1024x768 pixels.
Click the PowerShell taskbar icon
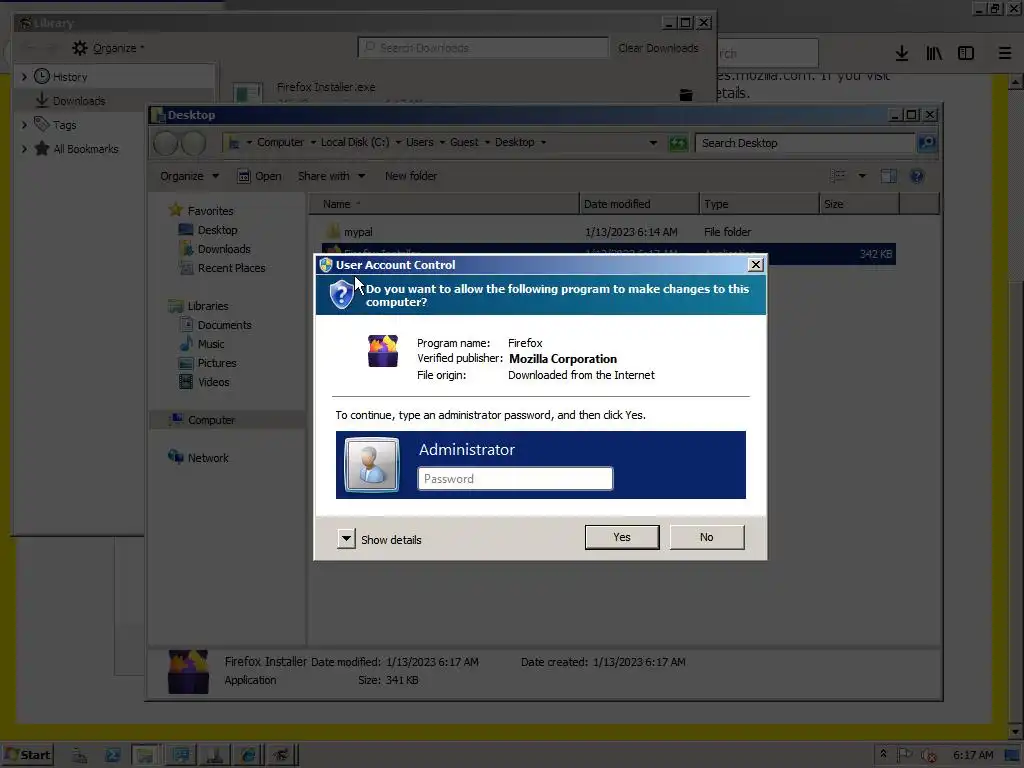pos(112,755)
